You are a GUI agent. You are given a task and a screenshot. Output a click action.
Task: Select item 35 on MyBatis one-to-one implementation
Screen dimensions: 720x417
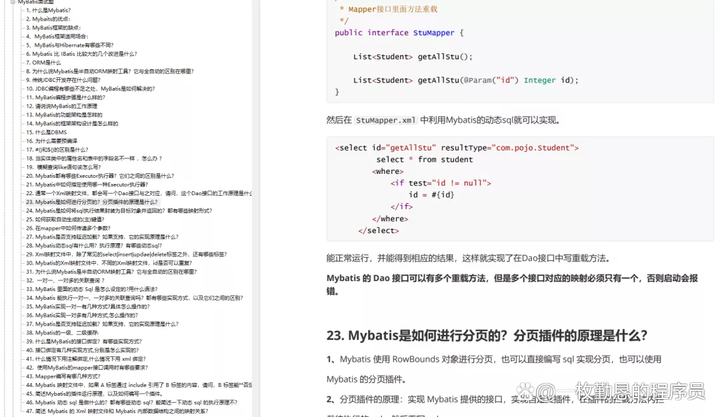(88, 307)
